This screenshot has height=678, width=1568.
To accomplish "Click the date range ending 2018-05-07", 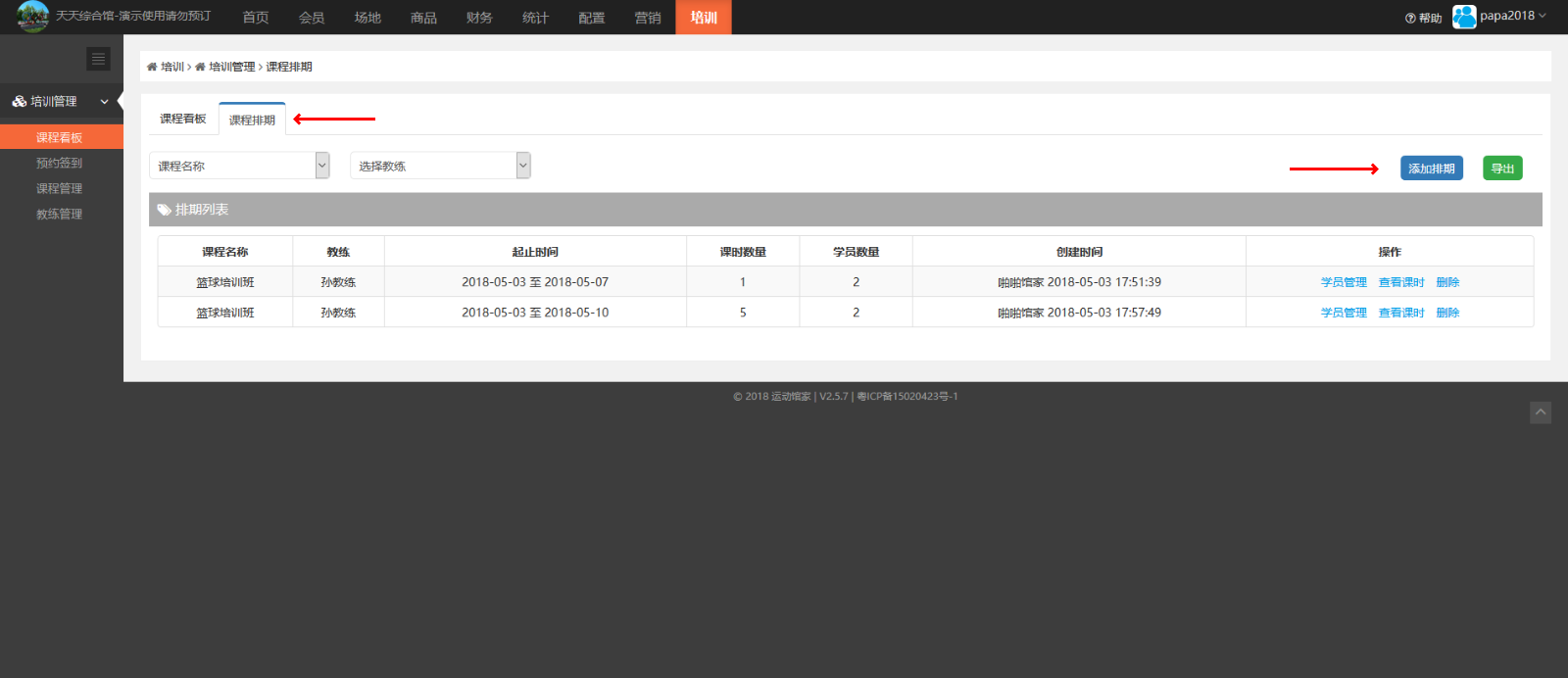I will tap(535, 282).
